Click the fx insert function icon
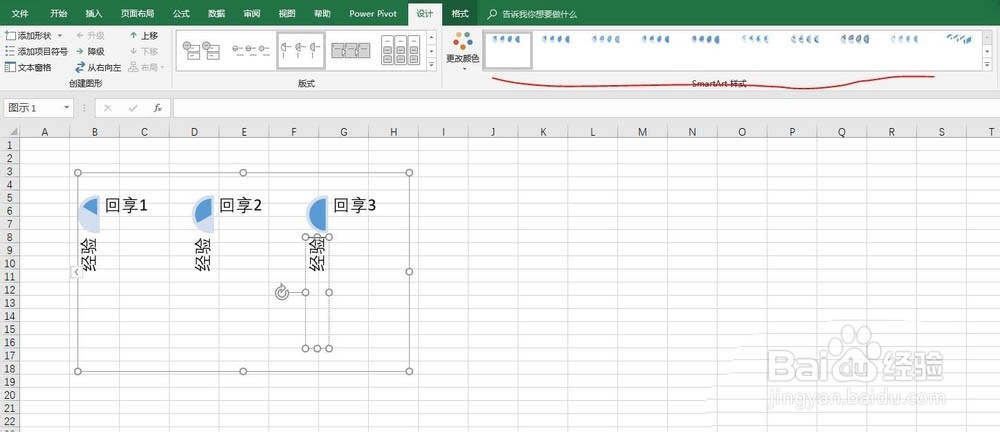 point(158,108)
